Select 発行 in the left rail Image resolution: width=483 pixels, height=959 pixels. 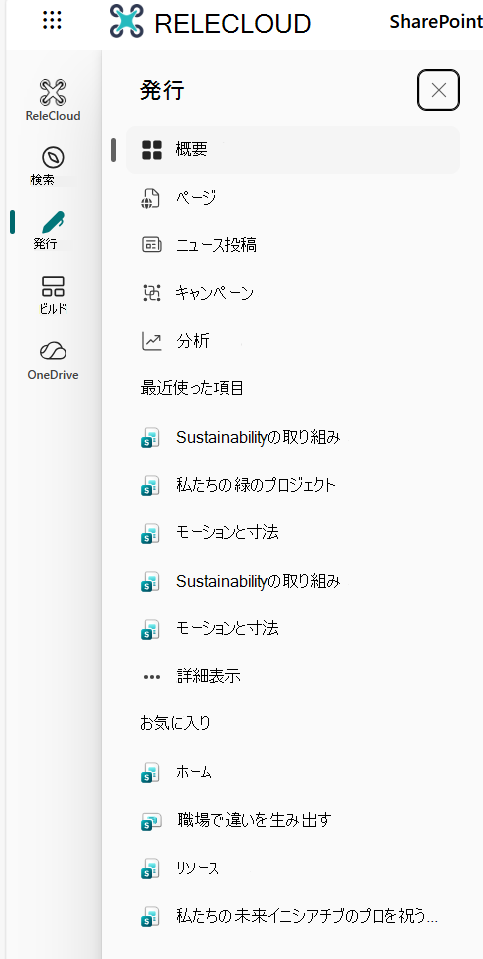point(53,230)
